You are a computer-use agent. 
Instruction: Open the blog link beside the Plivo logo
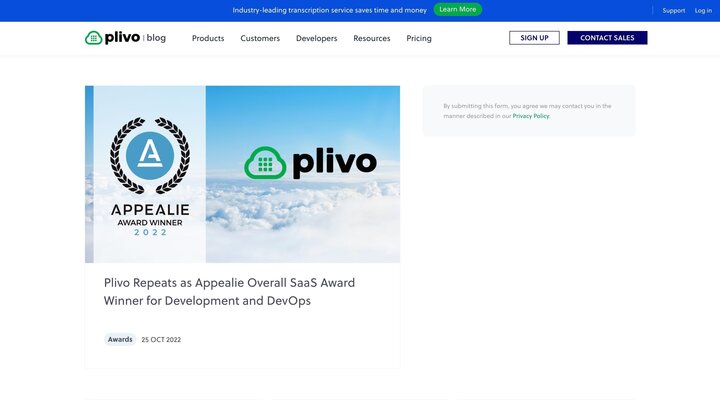[156, 38]
